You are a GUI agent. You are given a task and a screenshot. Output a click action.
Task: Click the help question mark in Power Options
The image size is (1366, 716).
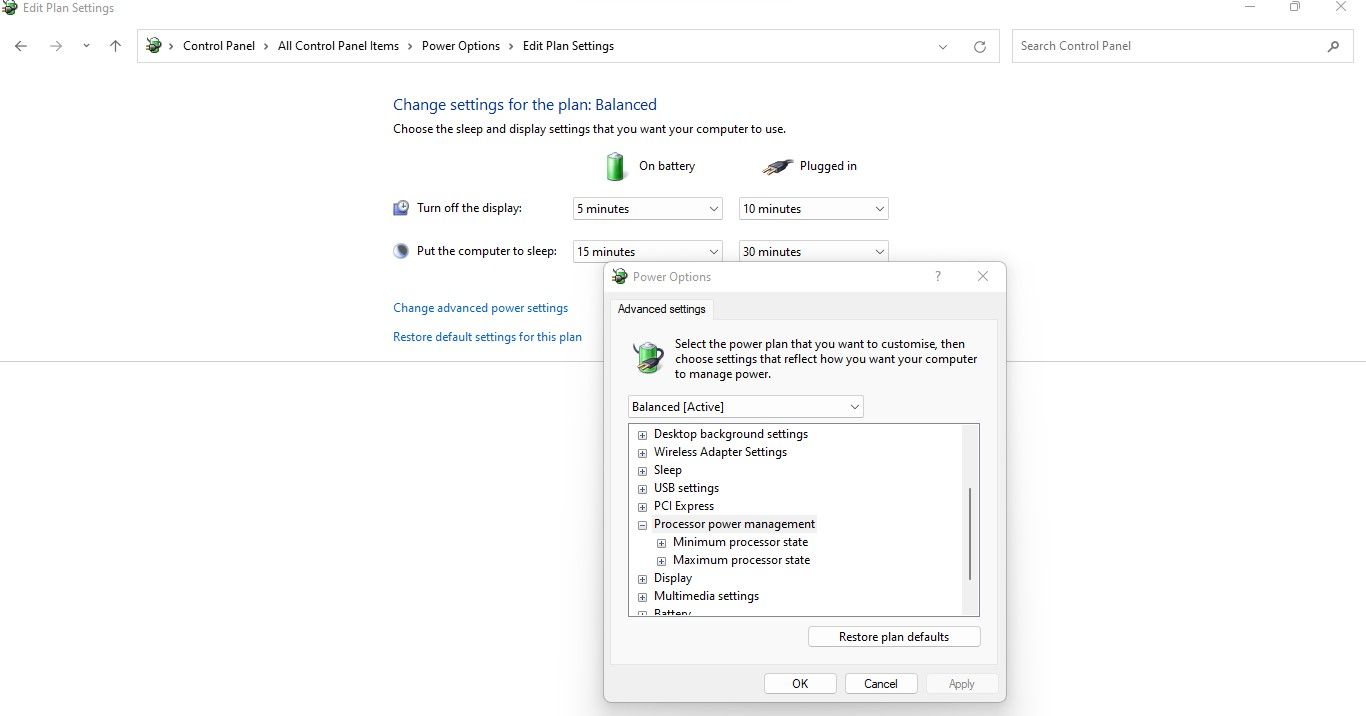(x=937, y=276)
